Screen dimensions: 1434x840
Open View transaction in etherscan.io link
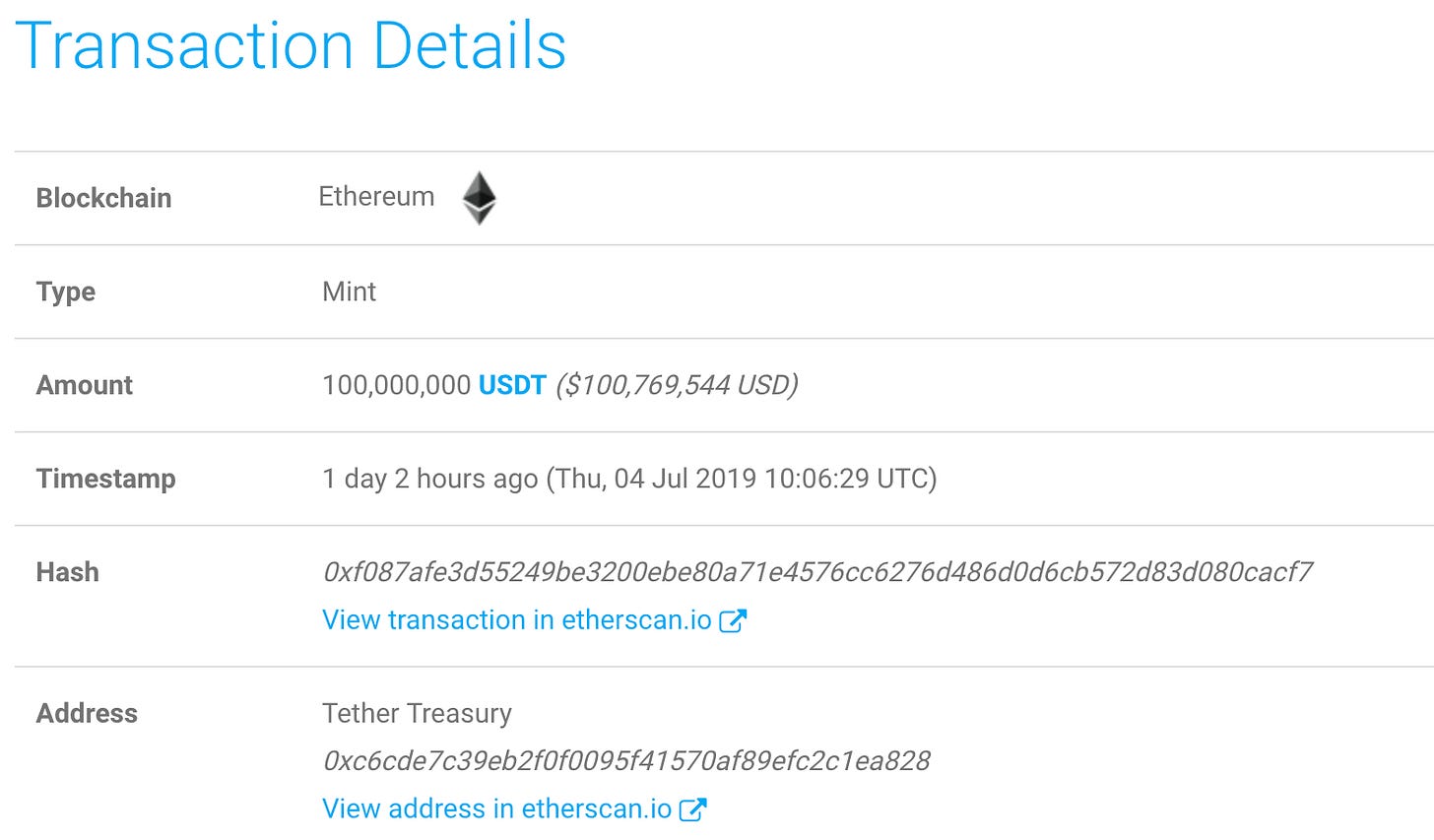tap(517, 620)
